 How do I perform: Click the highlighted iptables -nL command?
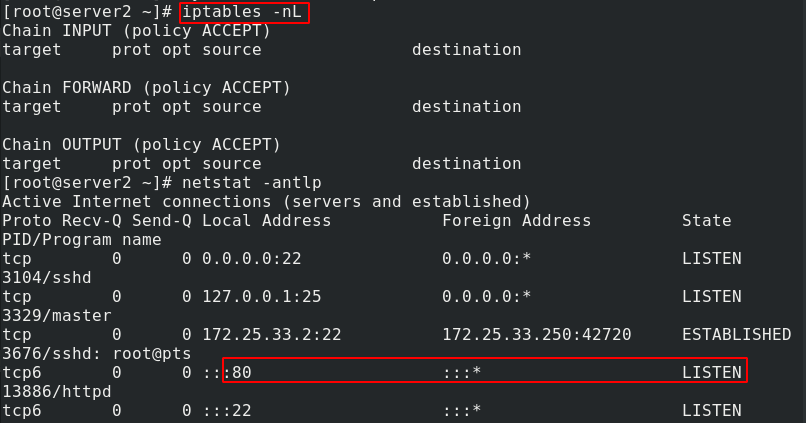click(242, 12)
